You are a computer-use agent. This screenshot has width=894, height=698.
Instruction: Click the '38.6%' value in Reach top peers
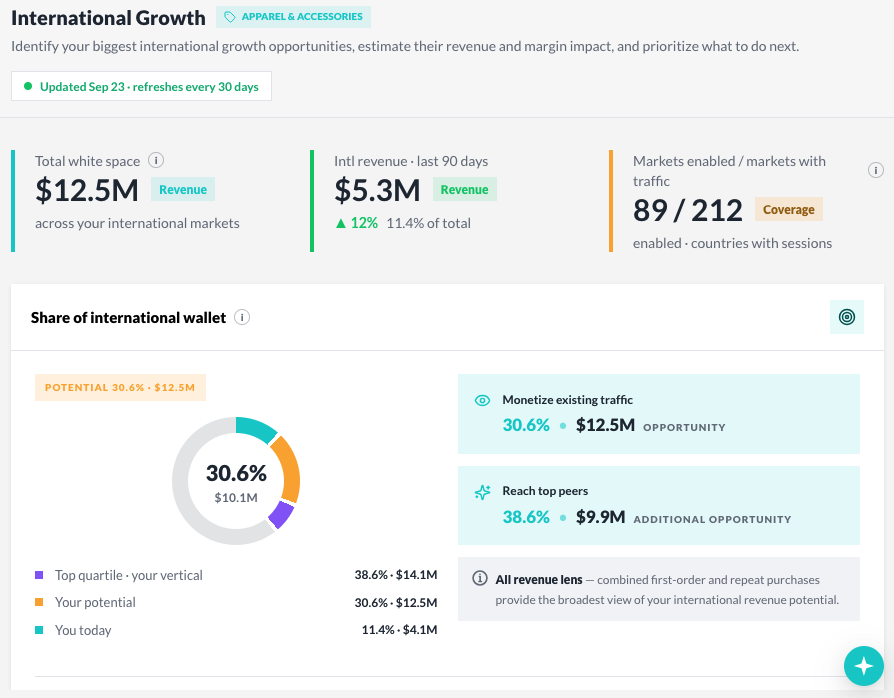point(526,517)
